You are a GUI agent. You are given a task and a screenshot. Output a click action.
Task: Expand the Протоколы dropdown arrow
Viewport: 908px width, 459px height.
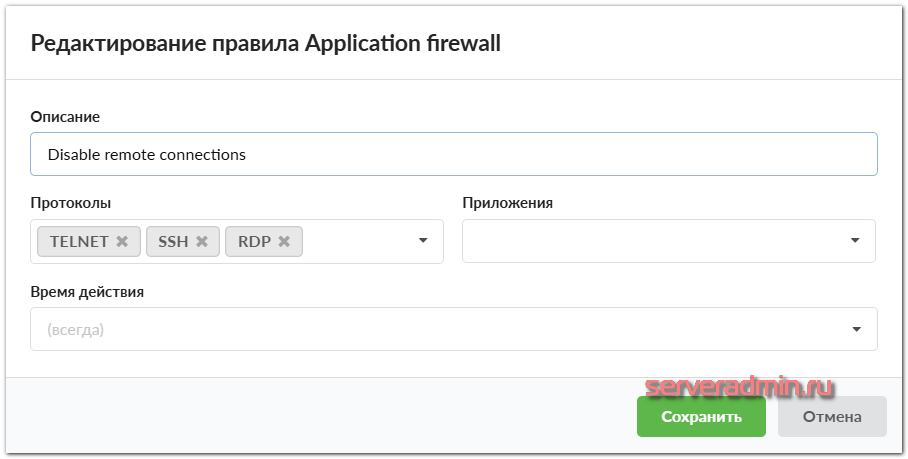click(x=423, y=241)
